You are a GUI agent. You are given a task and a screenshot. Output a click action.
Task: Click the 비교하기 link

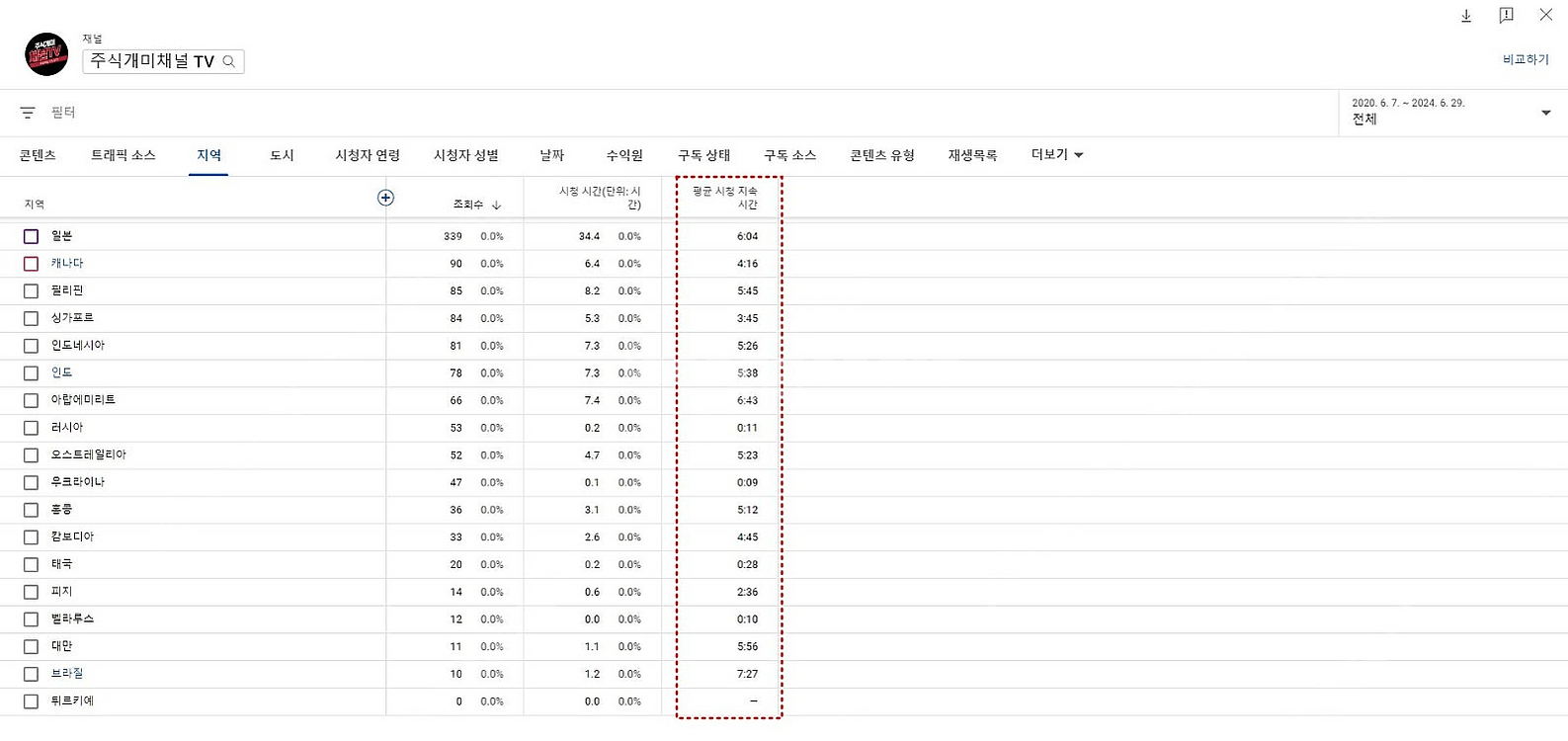click(x=1526, y=59)
